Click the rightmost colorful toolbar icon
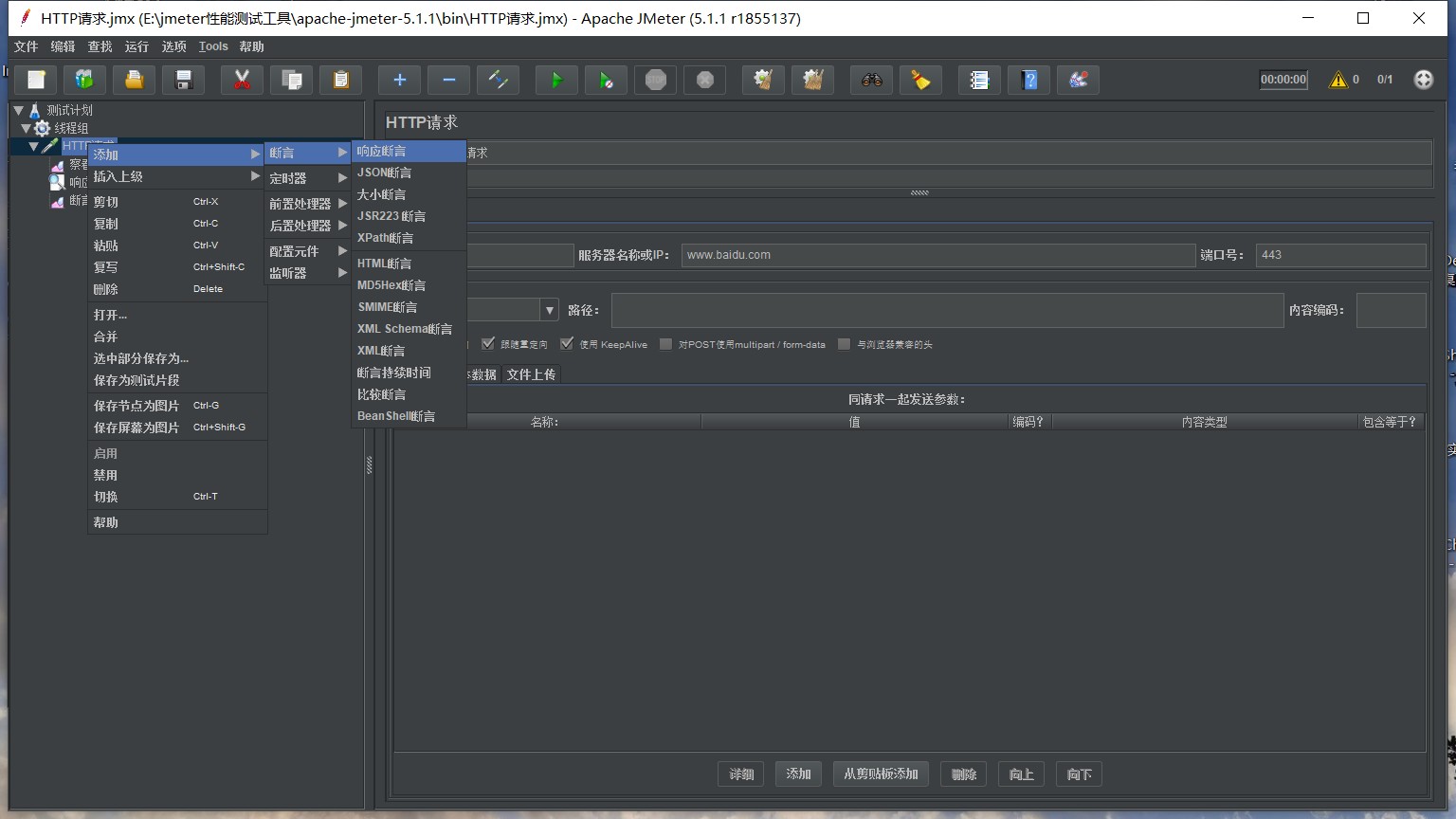This screenshot has height=819, width=1456. (x=1078, y=81)
